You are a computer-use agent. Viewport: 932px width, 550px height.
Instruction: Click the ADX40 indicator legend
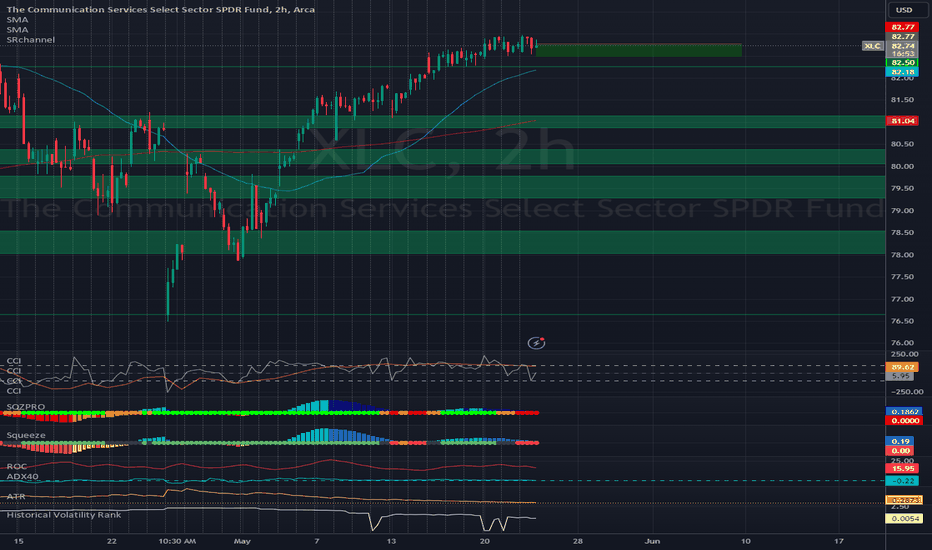[x=23, y=476]
